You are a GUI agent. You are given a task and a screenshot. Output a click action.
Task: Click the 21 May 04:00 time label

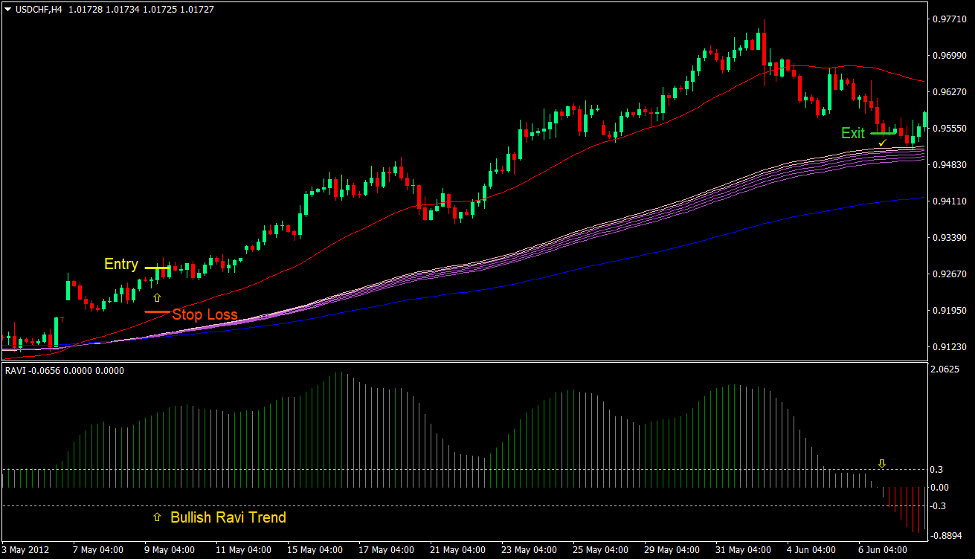[x=457, y=550]
